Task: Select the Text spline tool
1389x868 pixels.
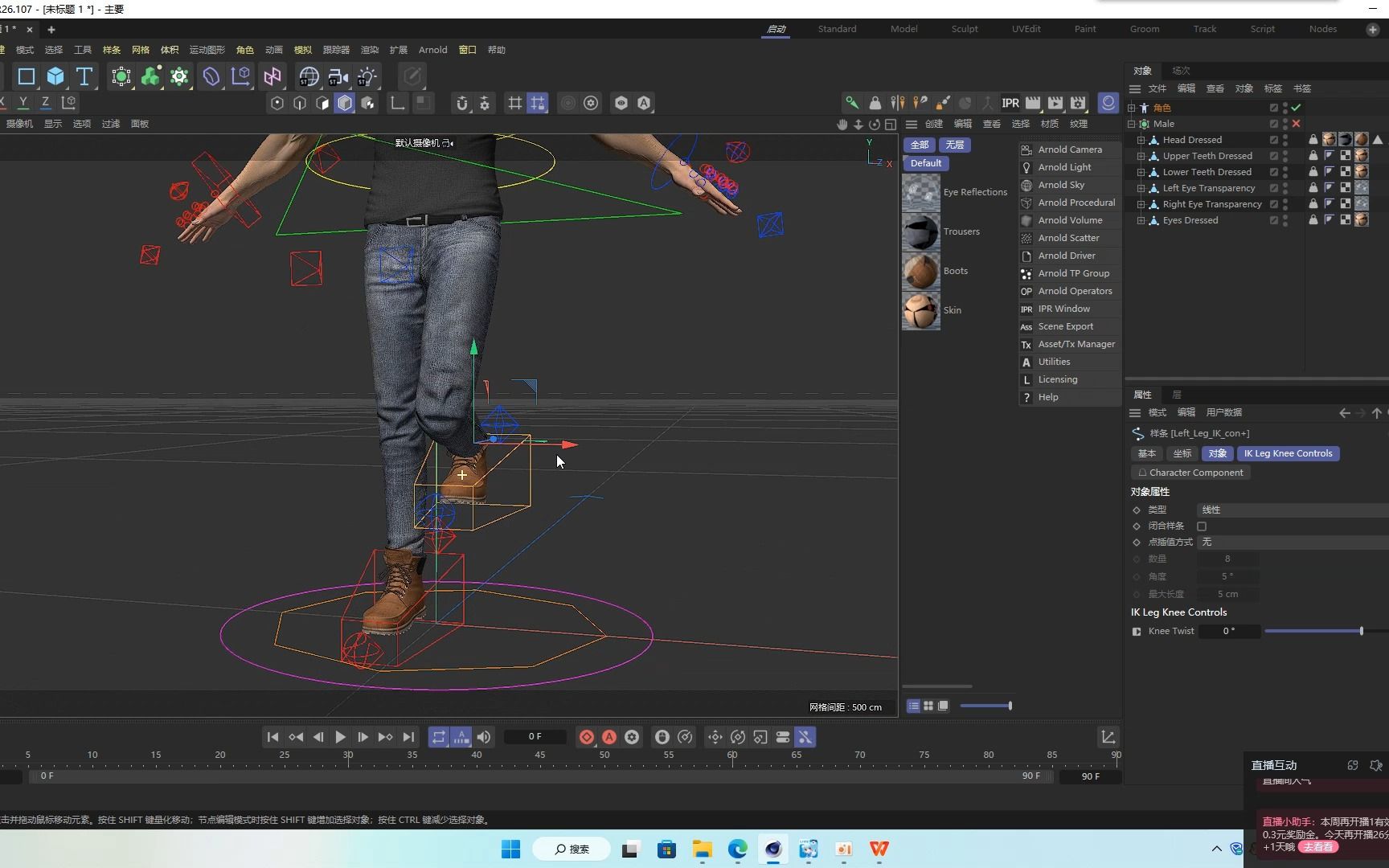Action: tap(84, 76)
